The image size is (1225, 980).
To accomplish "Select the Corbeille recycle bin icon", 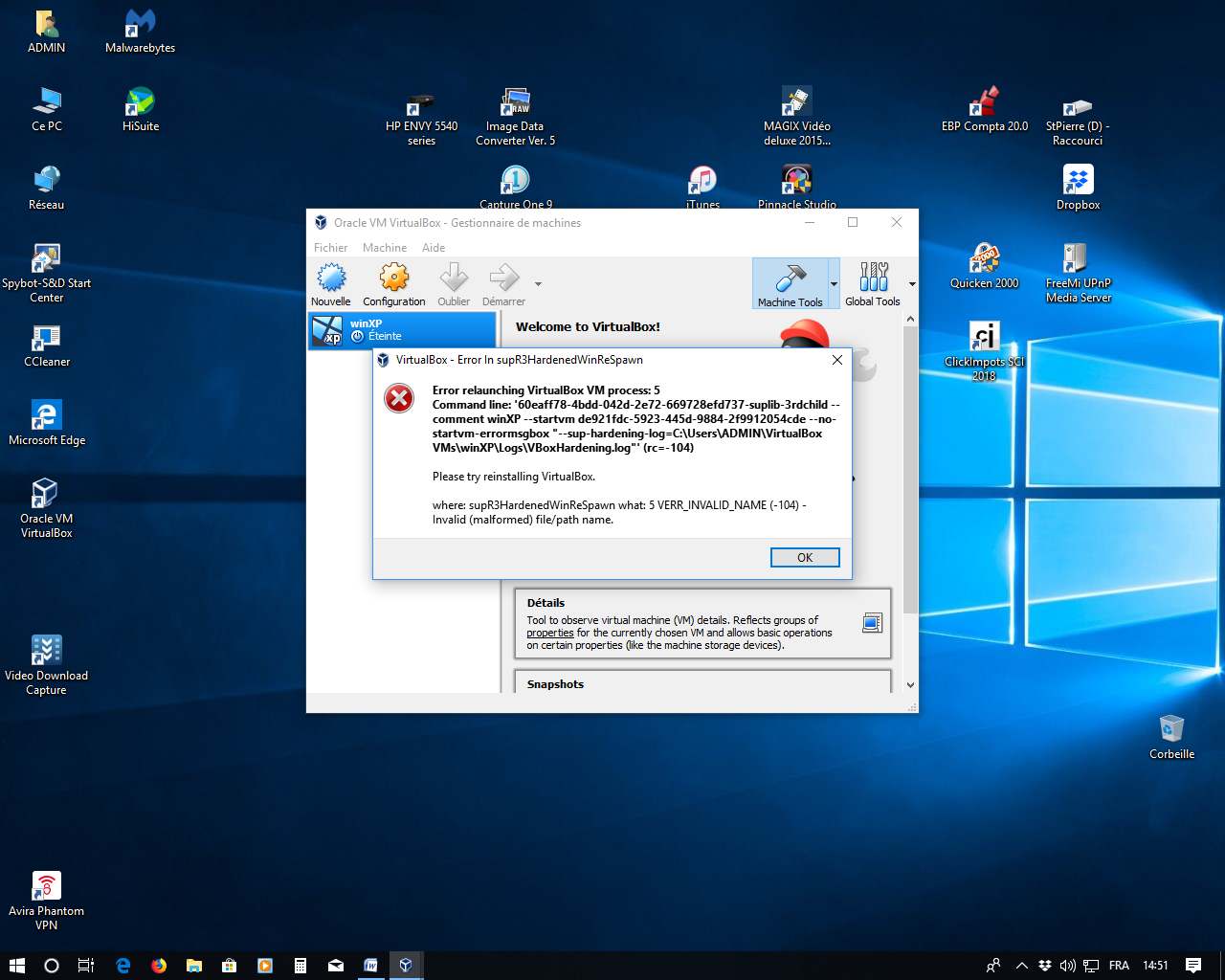I will pos(1171,738).
